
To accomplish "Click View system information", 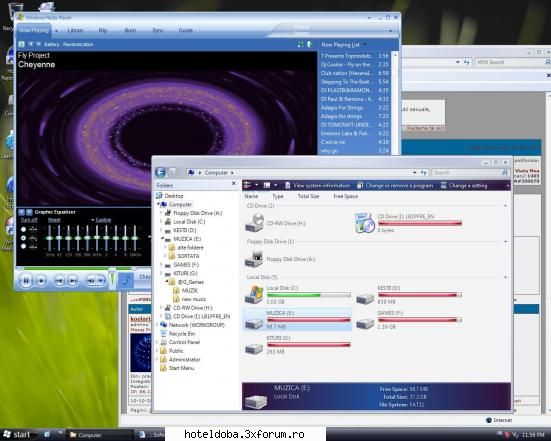I will (318, 185).
